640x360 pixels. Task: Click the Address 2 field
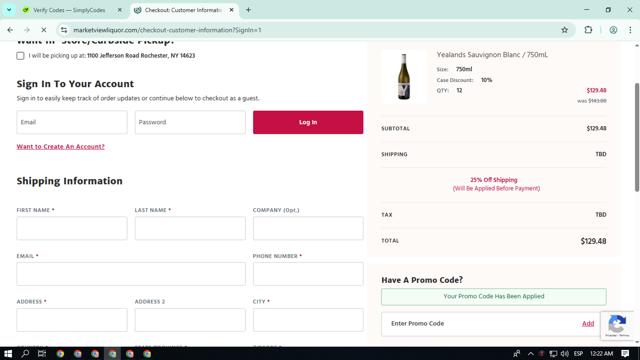[x=190, y=320]
